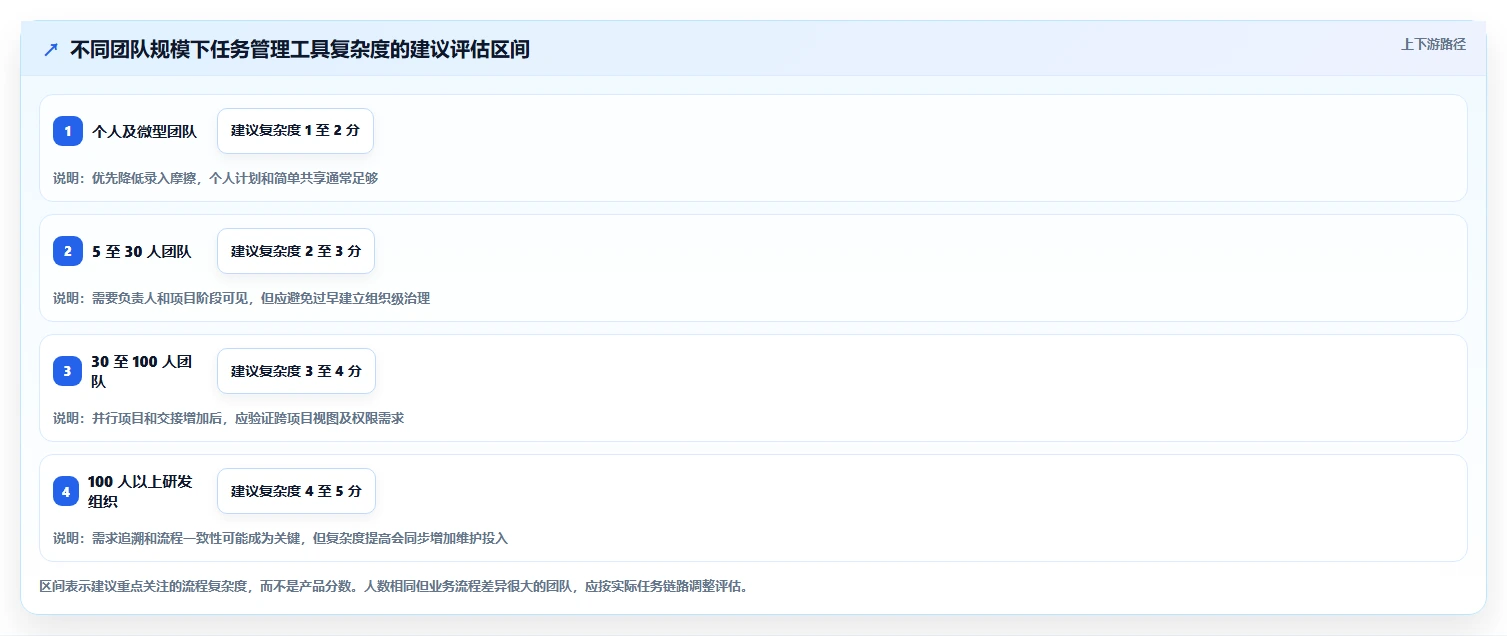The width and height of the screenshot is (1507, 636).
Task: Click step number 1 badge
Action: (68, 131)
